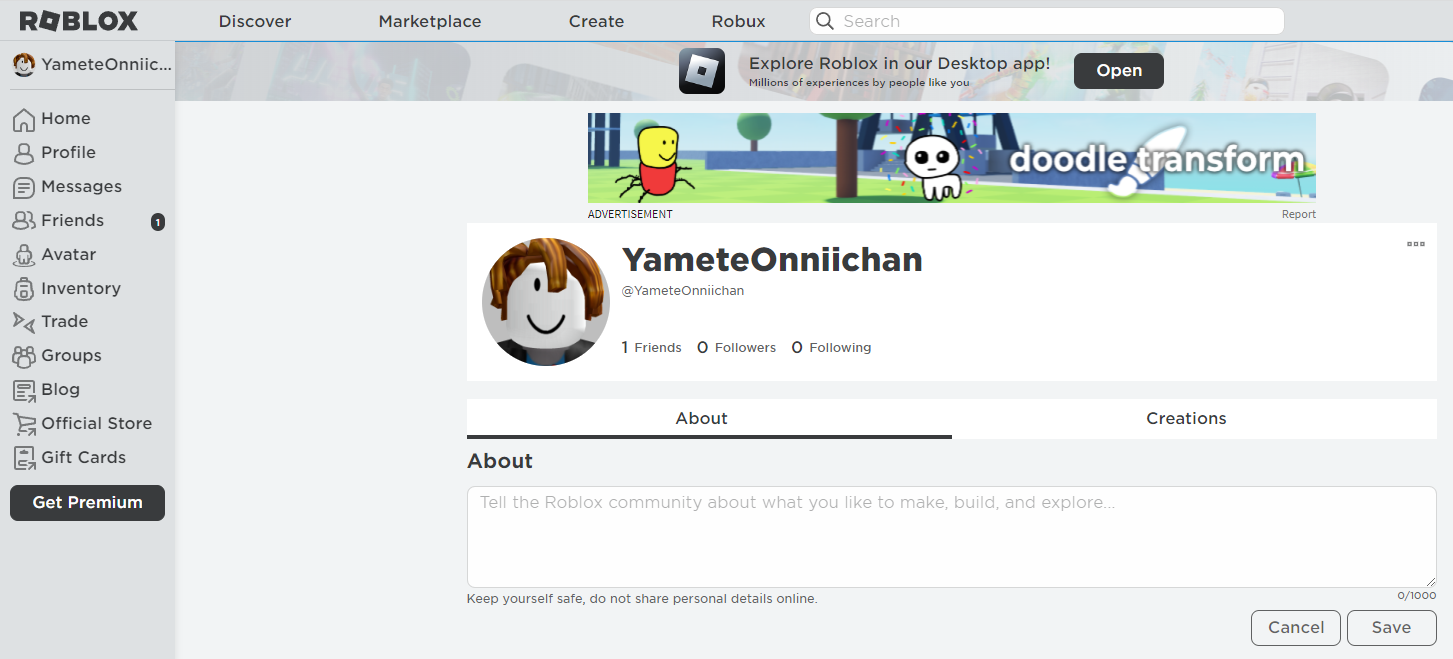Click the Get Premium button
1453x659 pixels.
pyautogui.click(x=87, y=503)
